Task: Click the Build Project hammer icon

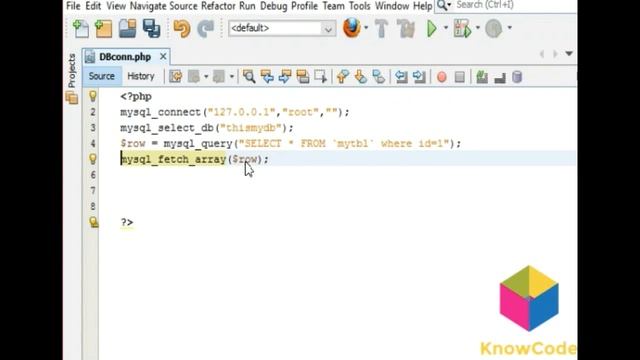Action: (382, 29)
